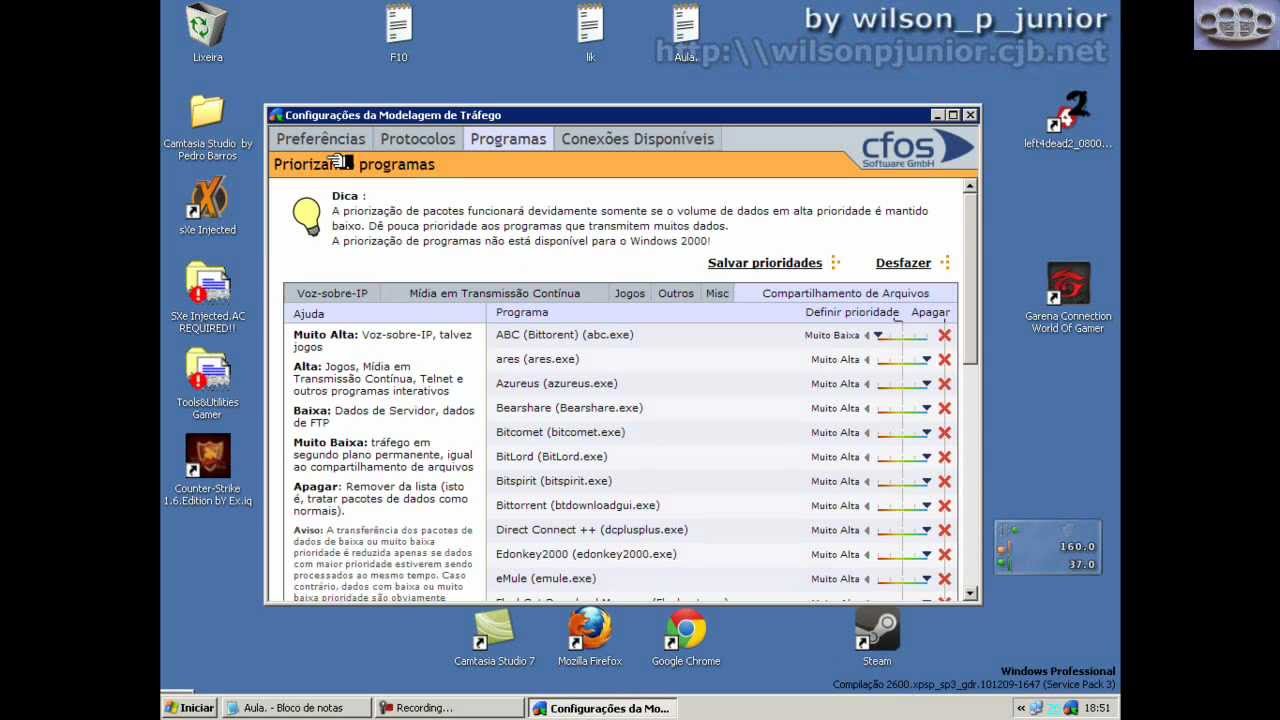Screen dimensions: 1280x720
Task: Remove Bittorrent (btdownloadgui.exe) with red X
Action: pos(944,506)
